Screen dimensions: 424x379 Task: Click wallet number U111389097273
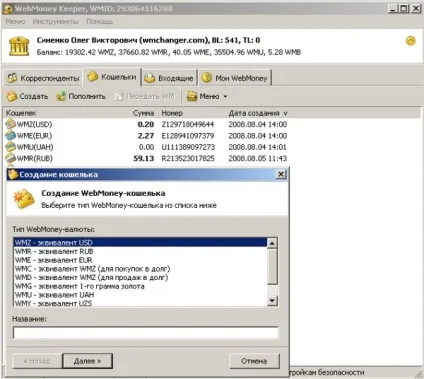(x=188, y=147)
